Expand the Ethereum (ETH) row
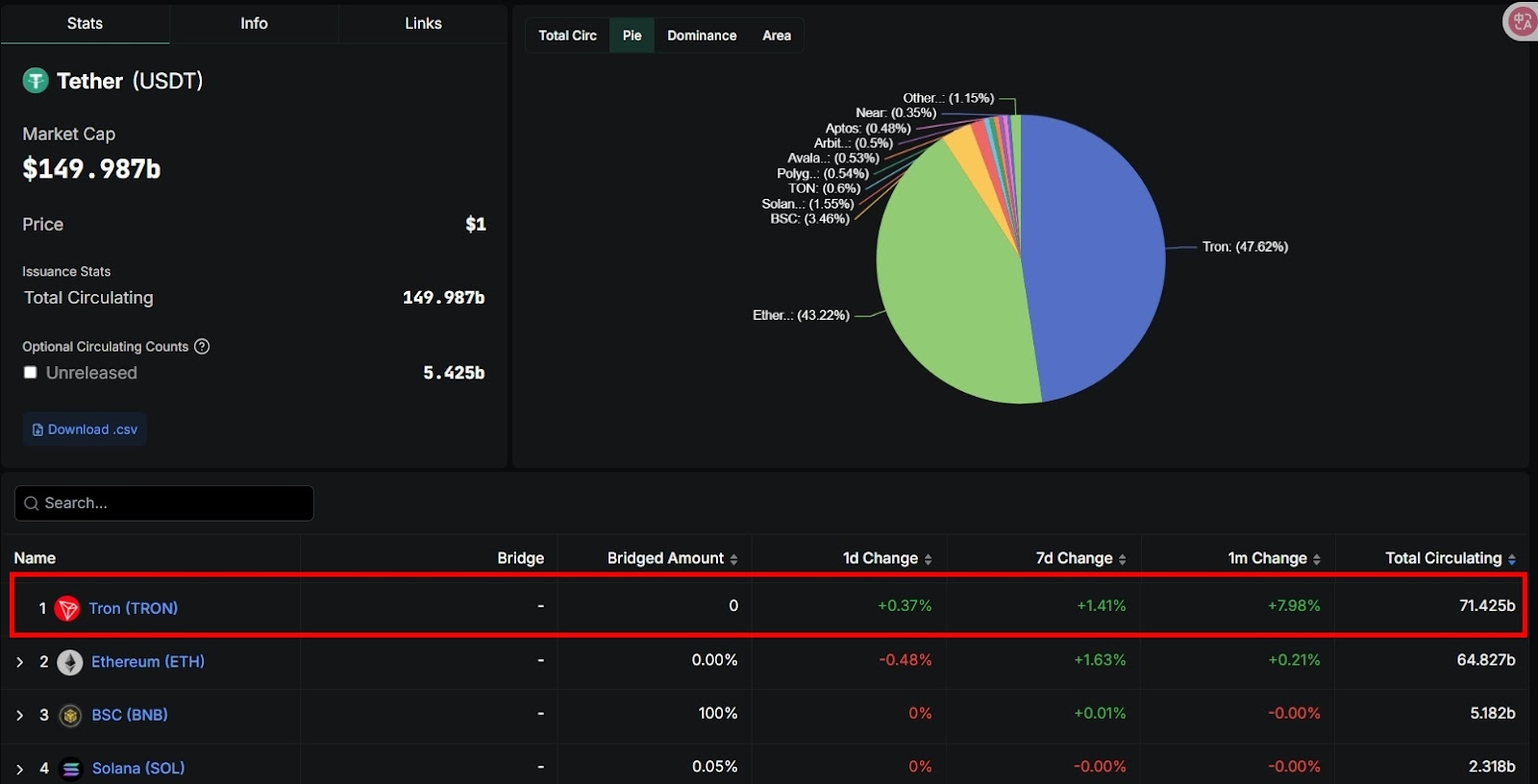 point(19,662)
